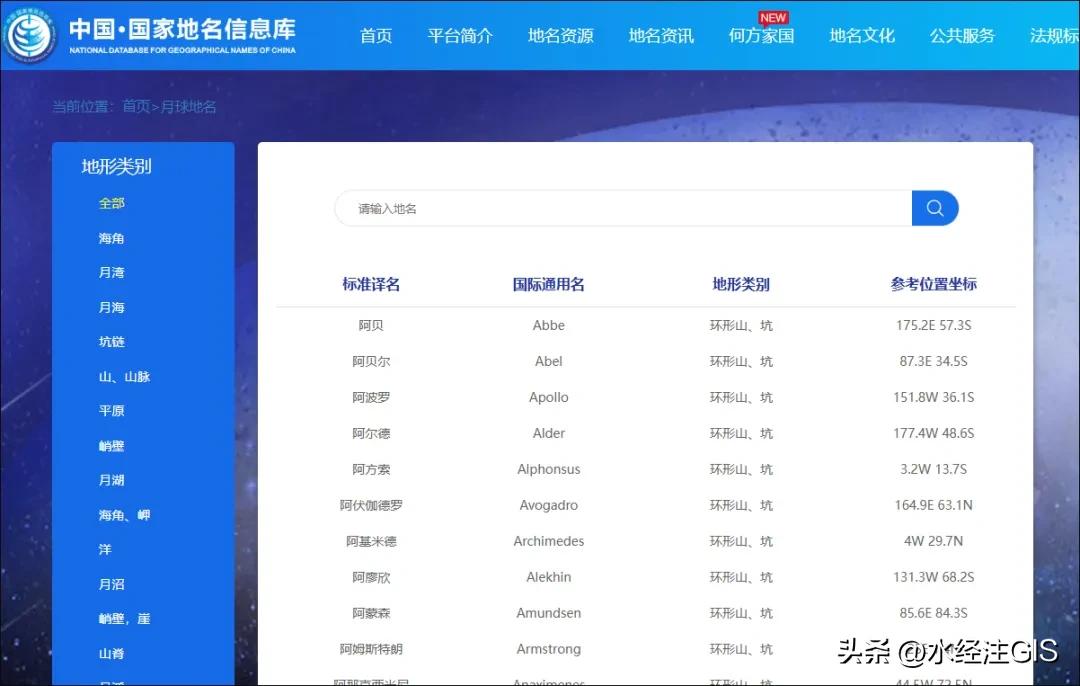Select 全部 in terrain categories
The width and height of the screenshot is (1080, 686).
tap(112, 203)
